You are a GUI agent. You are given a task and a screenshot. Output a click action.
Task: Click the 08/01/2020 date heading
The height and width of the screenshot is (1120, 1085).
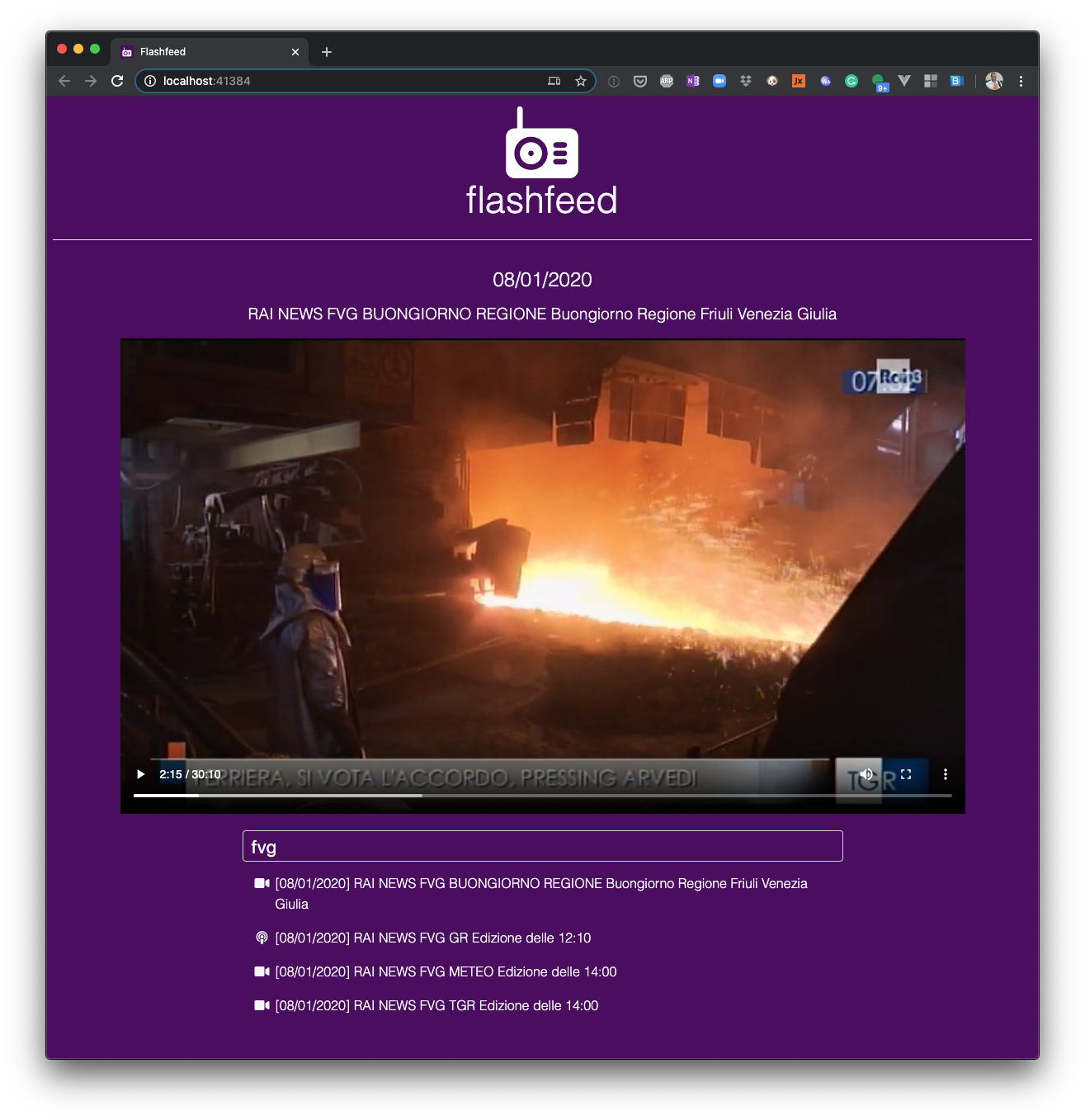click(542, 280)
